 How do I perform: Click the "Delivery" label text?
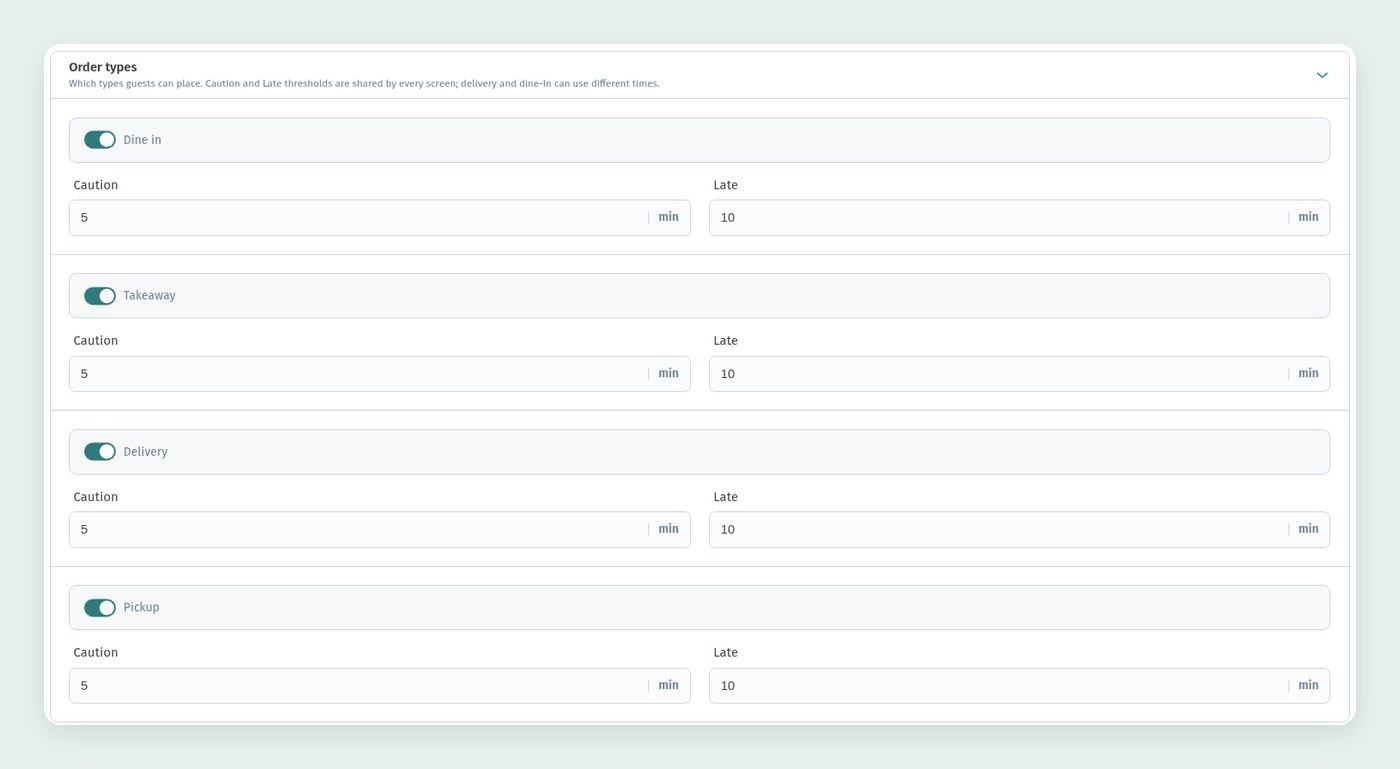tap(145, 452)
